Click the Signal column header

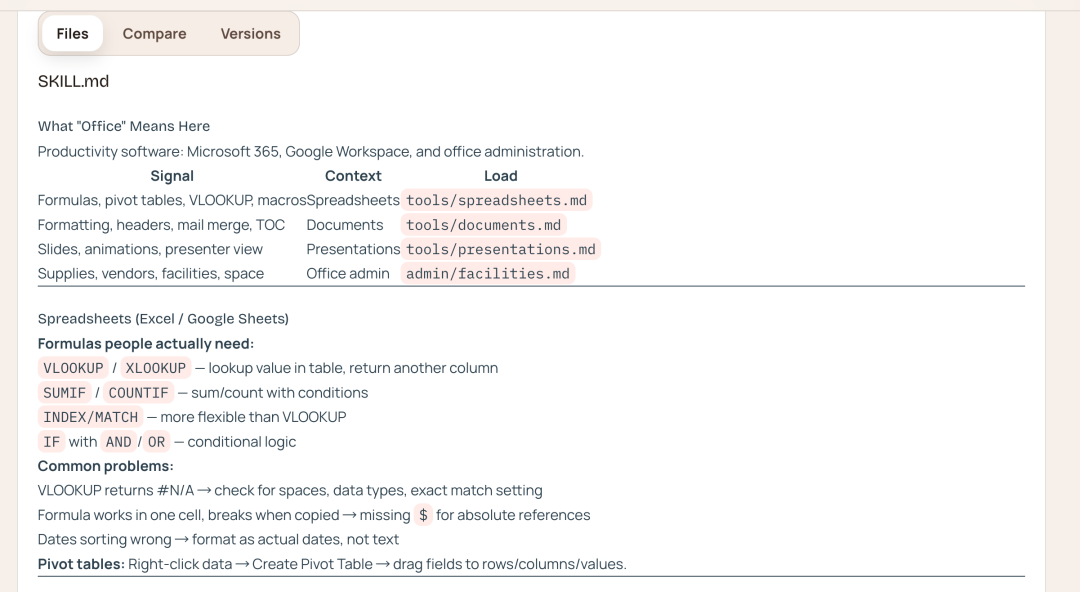pyautogui.click(x=172, y=176)
